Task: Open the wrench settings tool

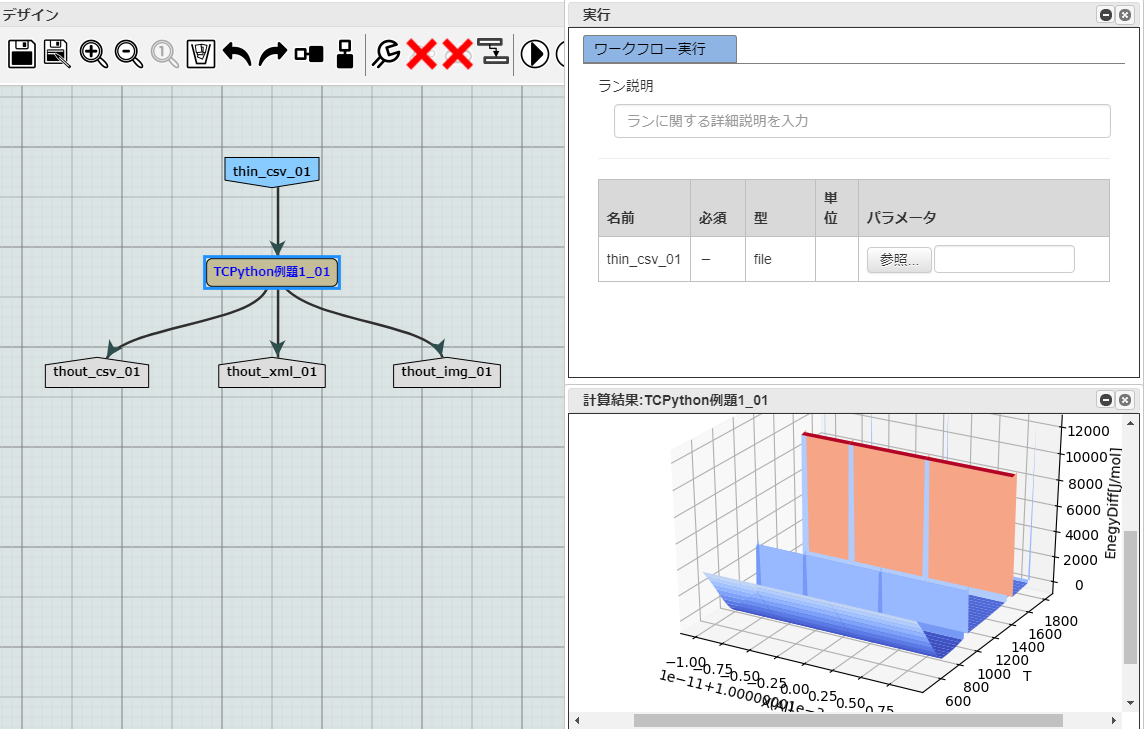Action: tap(386, 53)
